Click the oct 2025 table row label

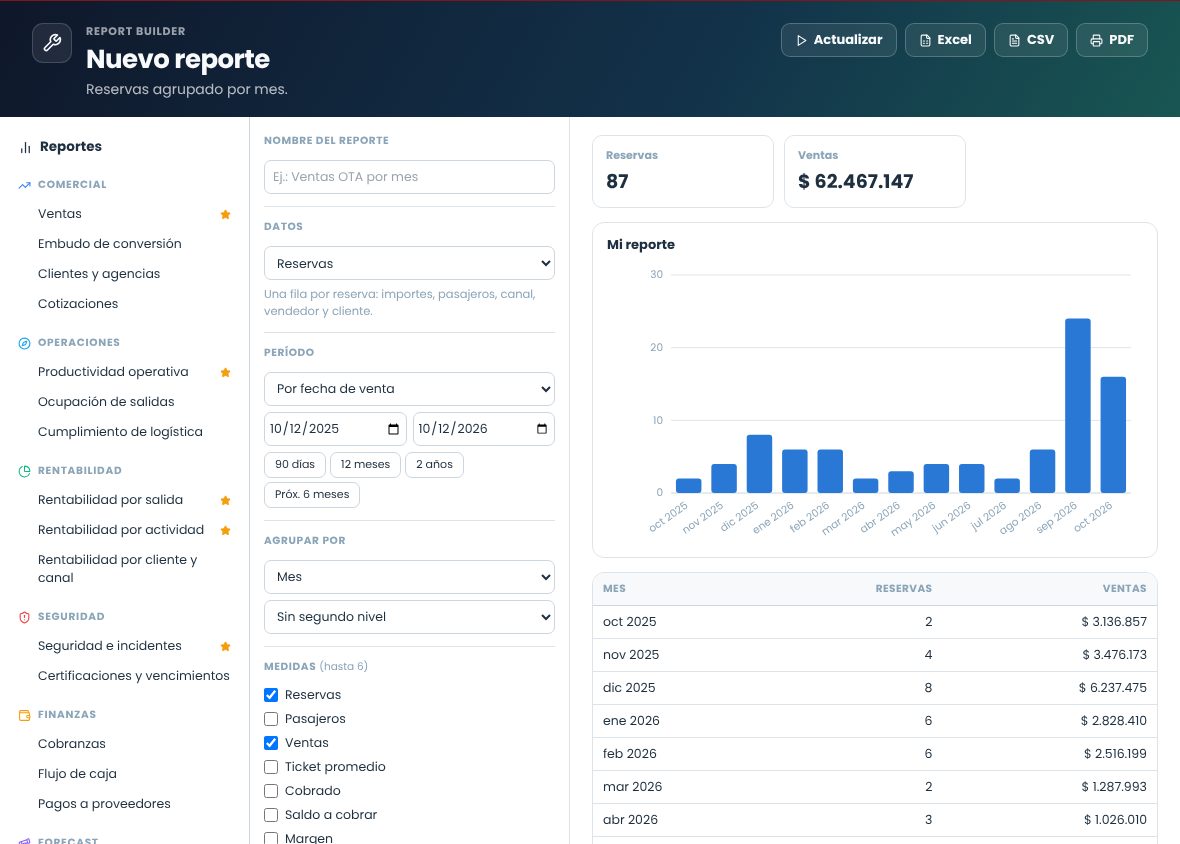click(629, 622)
